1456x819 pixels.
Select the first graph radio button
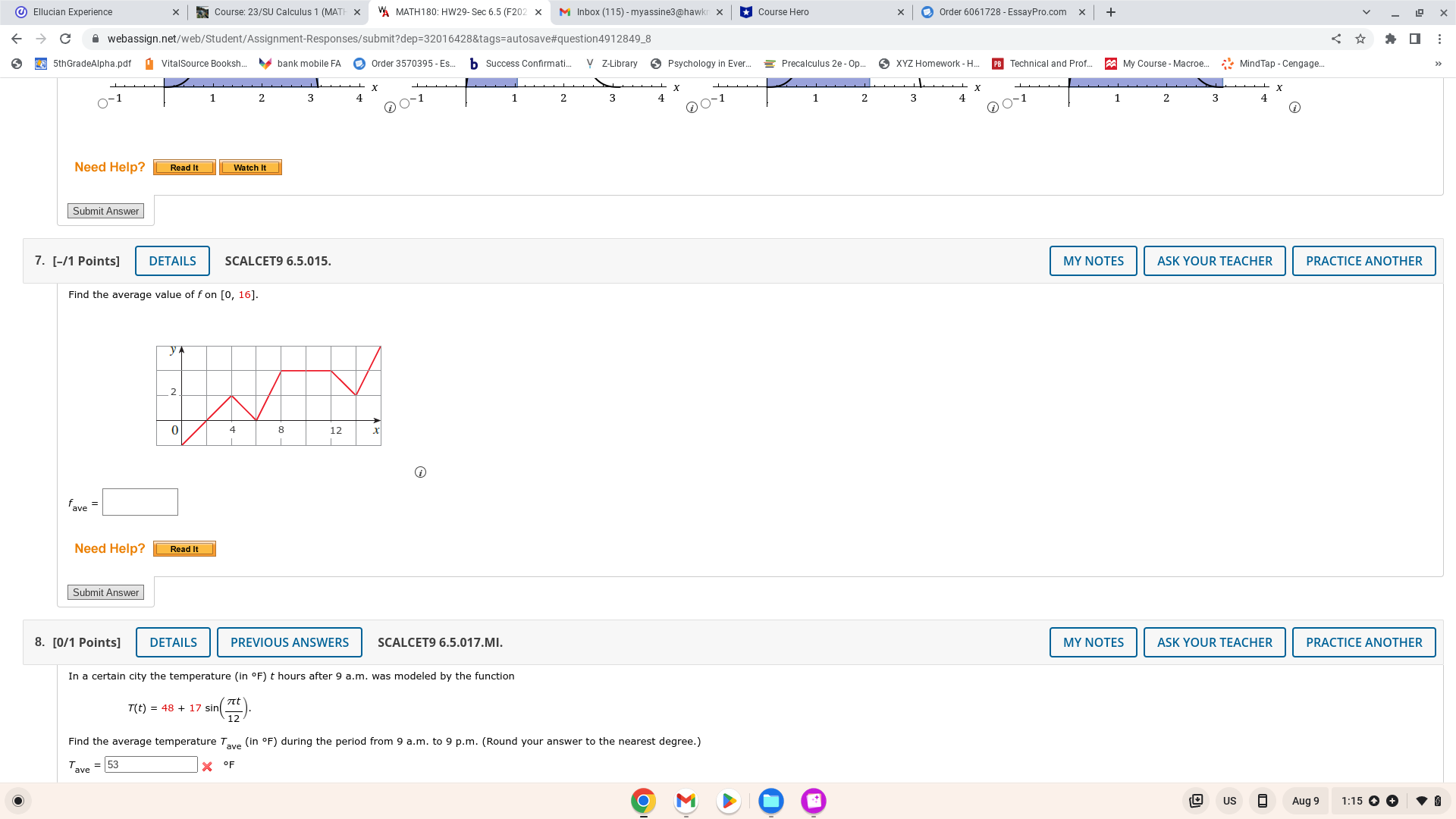103,104
